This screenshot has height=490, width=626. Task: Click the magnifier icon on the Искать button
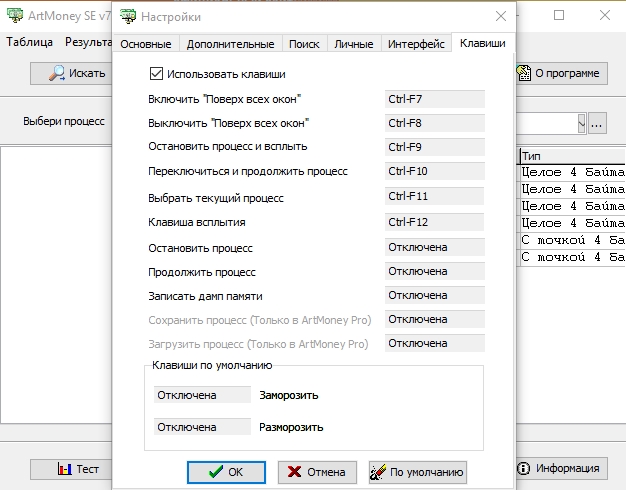pyautogui.click(x=57, y=73)
